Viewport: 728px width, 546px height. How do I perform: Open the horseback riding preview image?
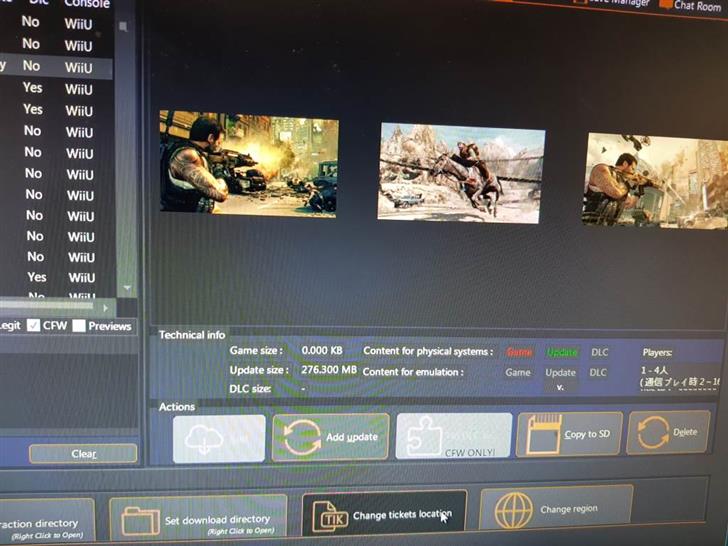click(x=462, y=173)
